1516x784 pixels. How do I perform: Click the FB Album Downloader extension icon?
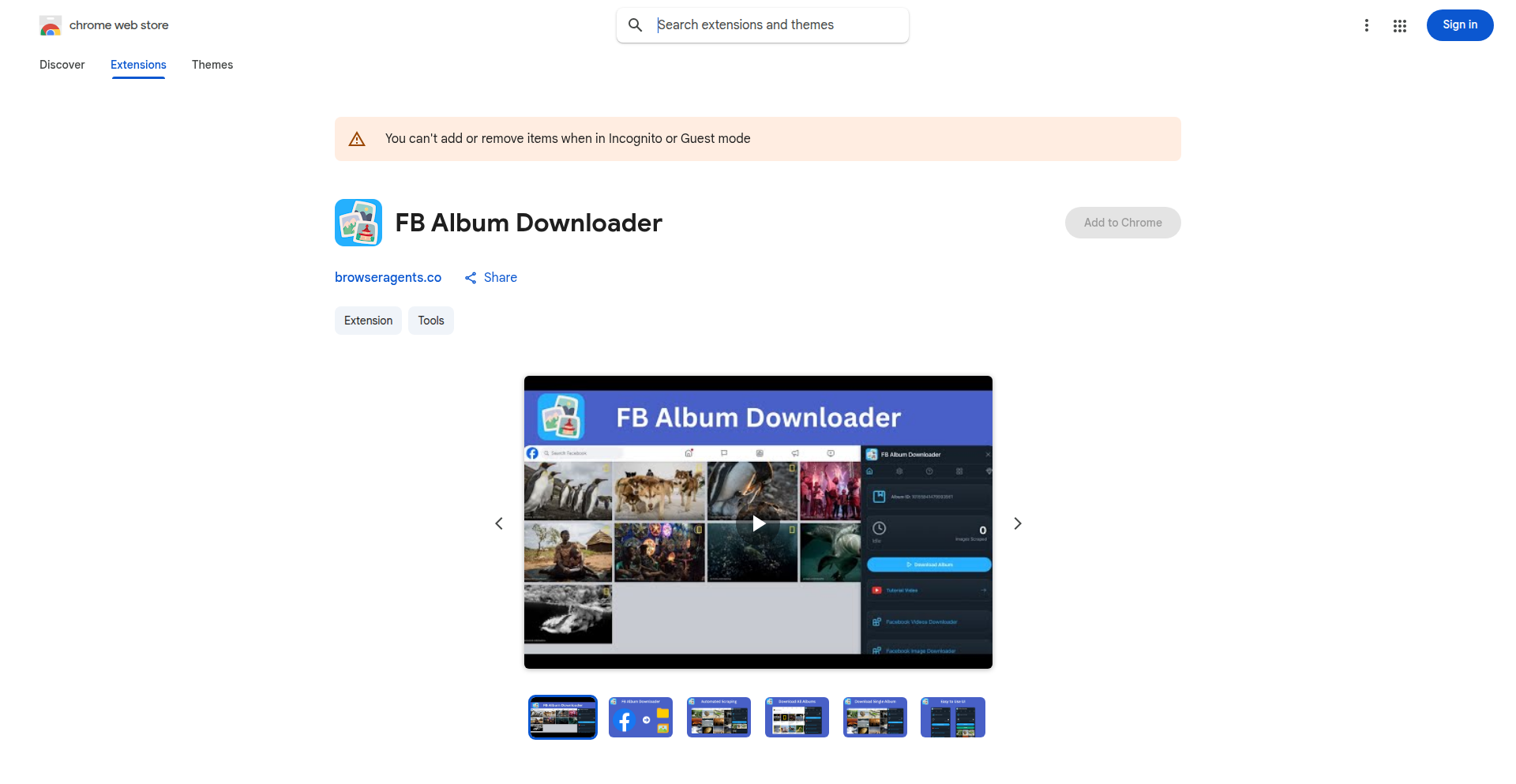(358, 223)
